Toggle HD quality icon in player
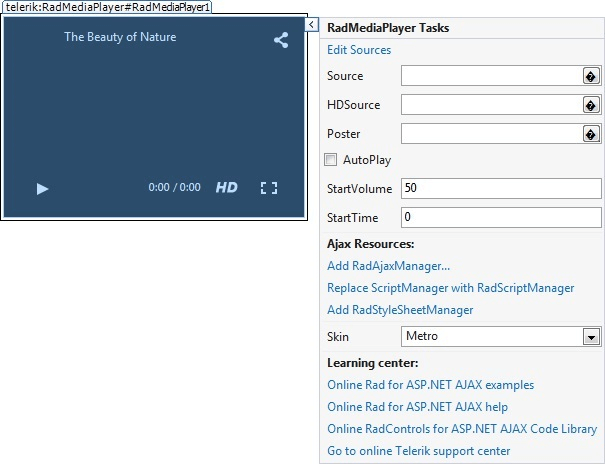This screenshot has height=464, width=605. [227, 187]
